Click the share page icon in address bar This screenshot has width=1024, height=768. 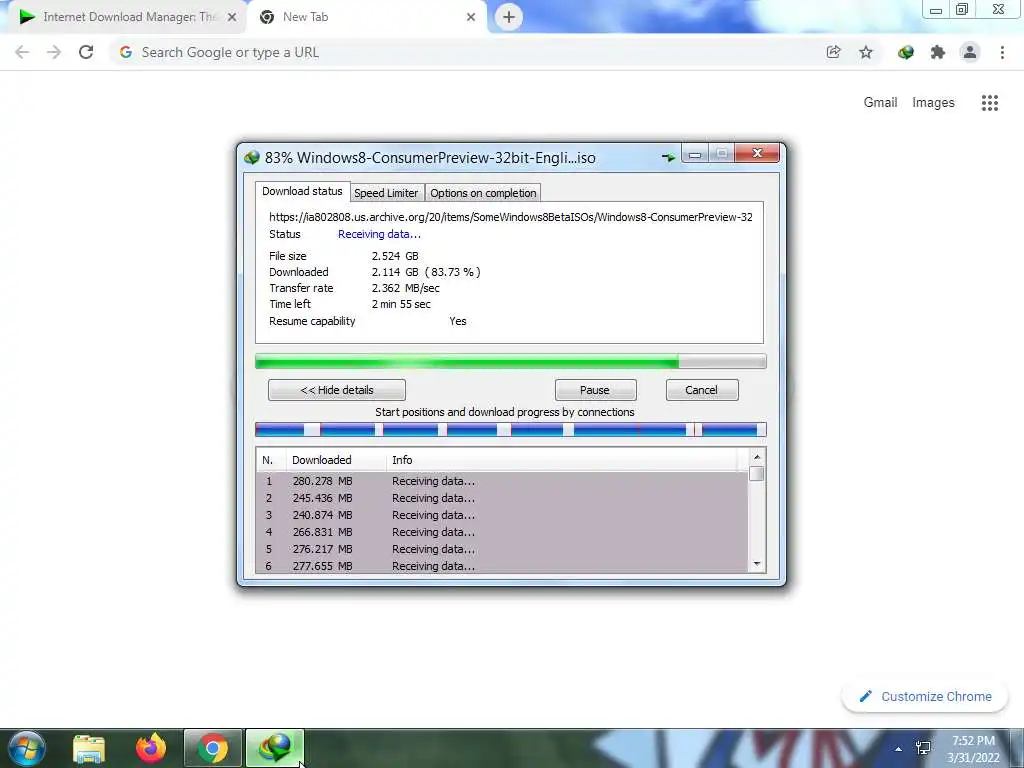[833, 52]
